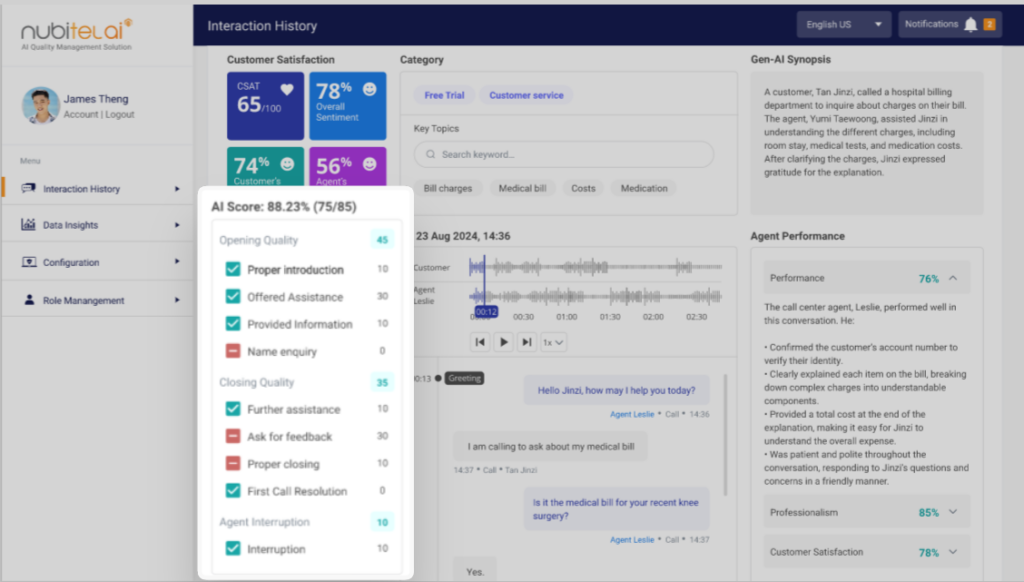Image resolution: width=1024 pixels, height=582 pixels.
Task: Open the Data Insights panel icon
Action: click(x=28, y=224)
